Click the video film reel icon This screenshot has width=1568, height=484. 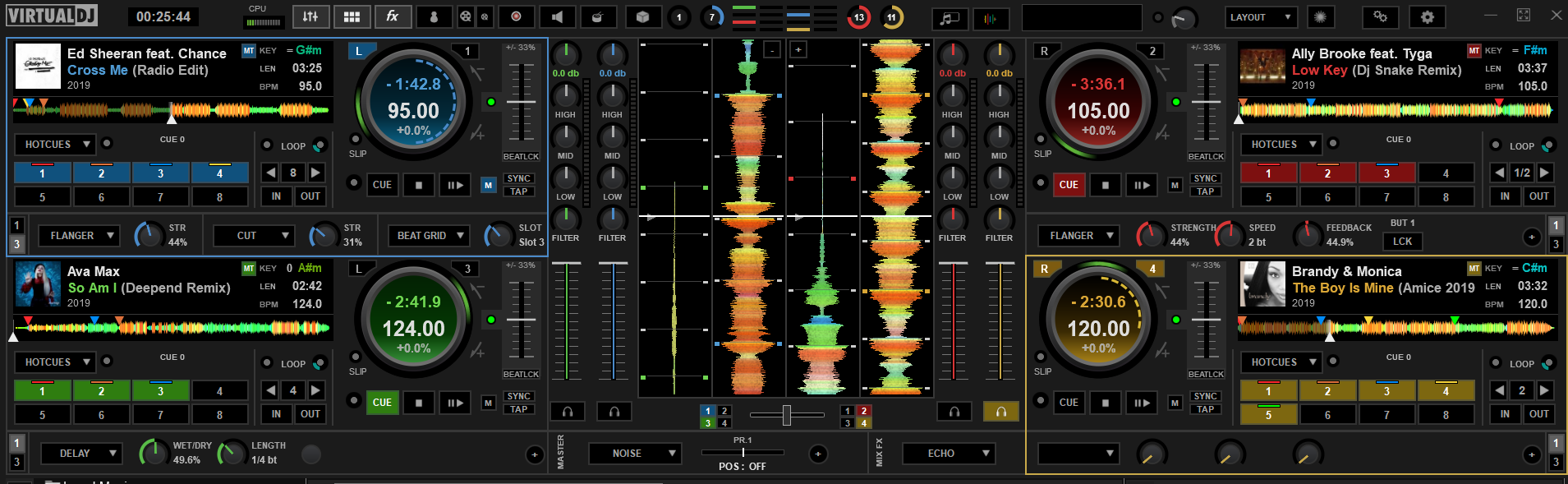(466, 16)
